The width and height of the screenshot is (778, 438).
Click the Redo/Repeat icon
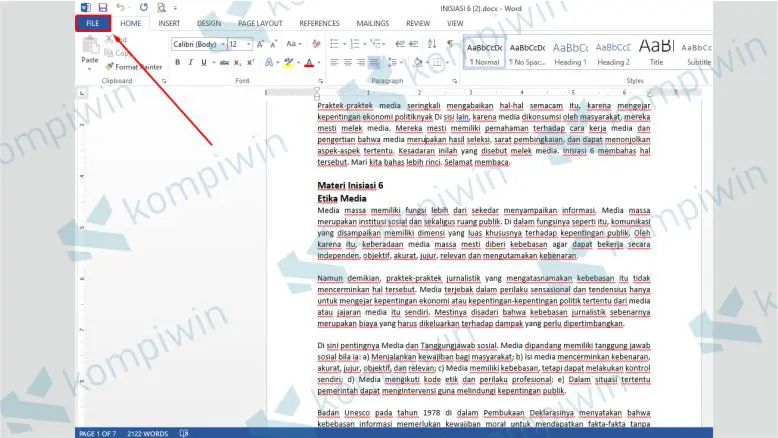point(143,7)
